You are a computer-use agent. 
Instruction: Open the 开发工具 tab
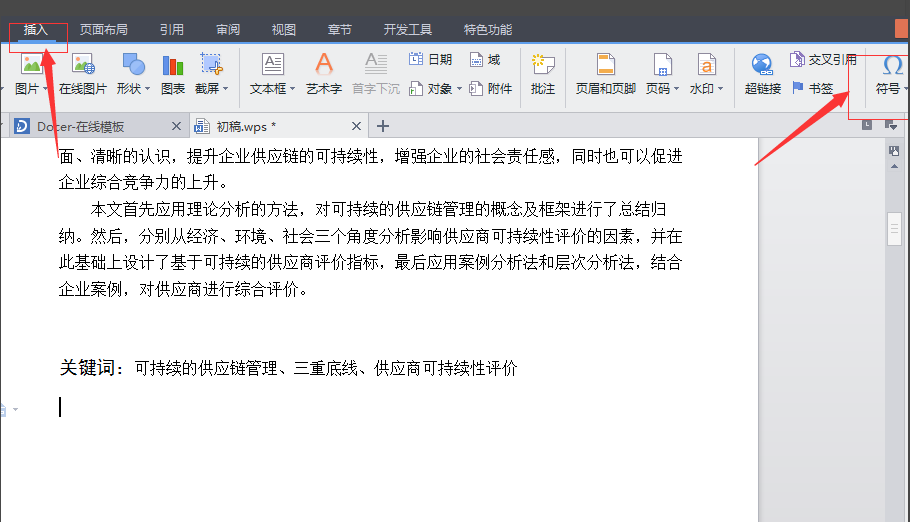coord(407,30)
